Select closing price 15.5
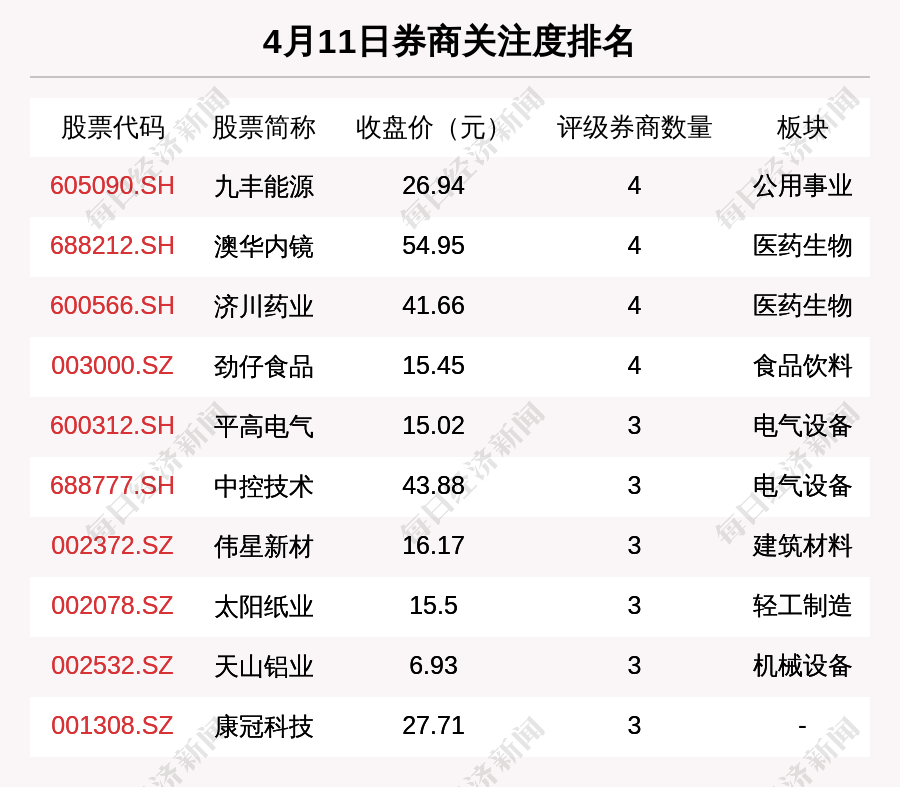900x787 pixels. pos(433,606)
